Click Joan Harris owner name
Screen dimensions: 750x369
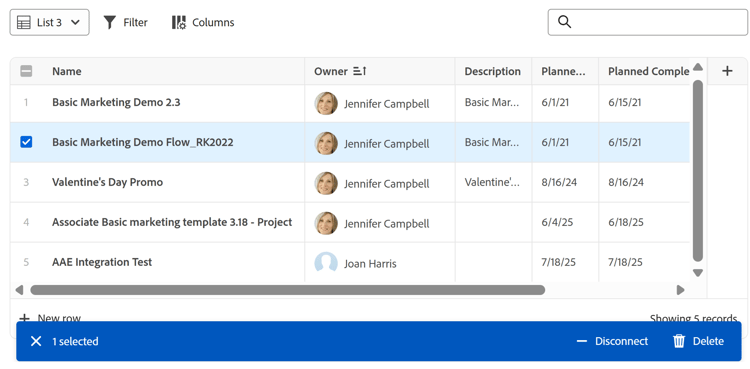[x=370, y=264]
